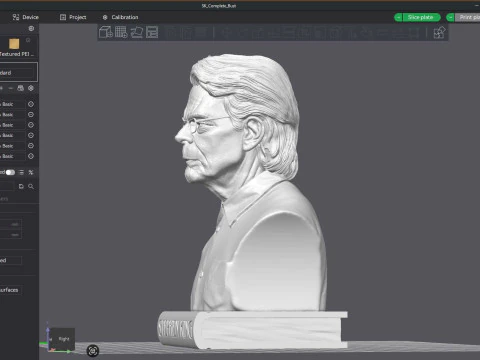Image resolution: width=480 pixels, height=360 pixels.
Task: Edit the third filament preset icon
Action: coord(31,125)
